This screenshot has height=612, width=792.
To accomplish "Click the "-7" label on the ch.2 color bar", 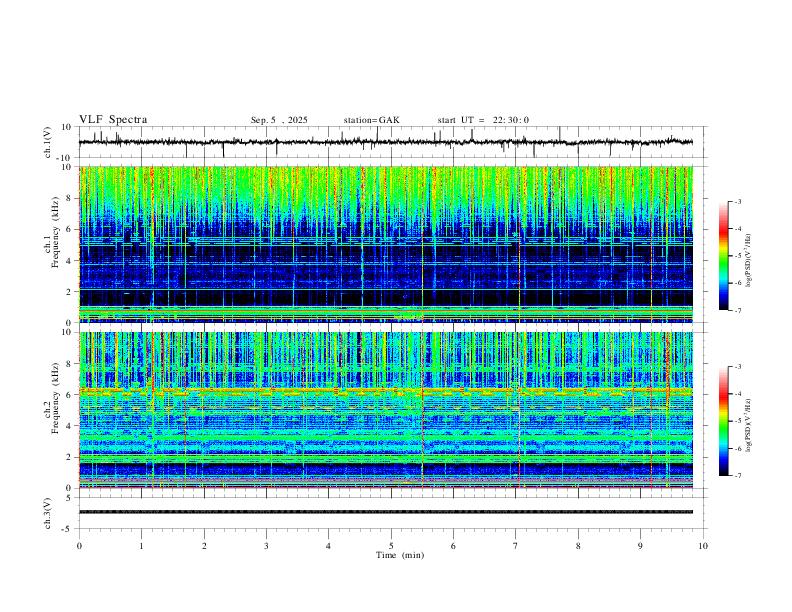I will [737, 476].
